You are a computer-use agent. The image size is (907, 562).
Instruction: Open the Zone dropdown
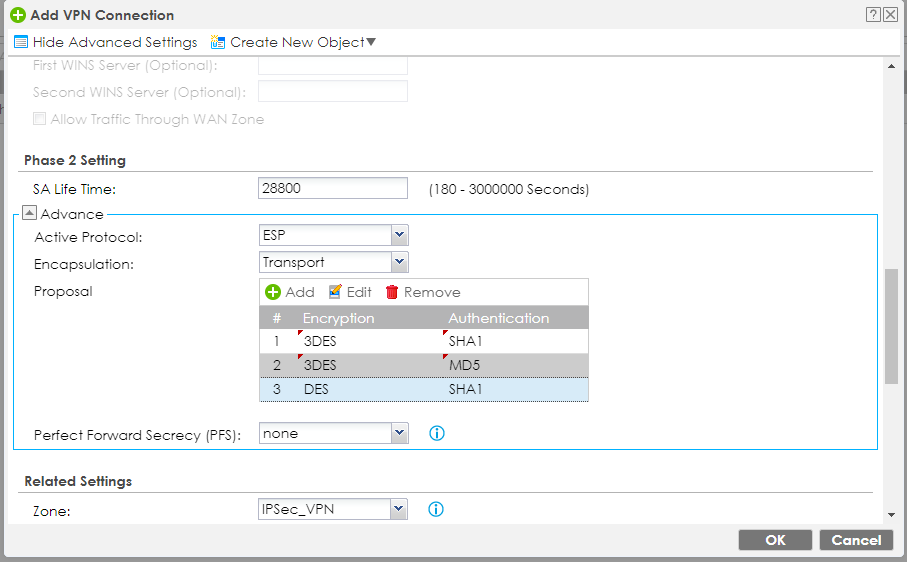pos(399,510)
